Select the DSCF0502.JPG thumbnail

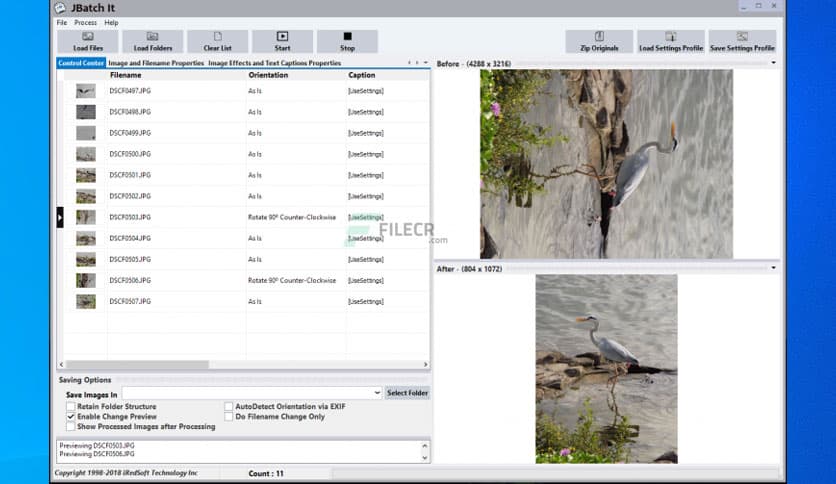[86, 196]
